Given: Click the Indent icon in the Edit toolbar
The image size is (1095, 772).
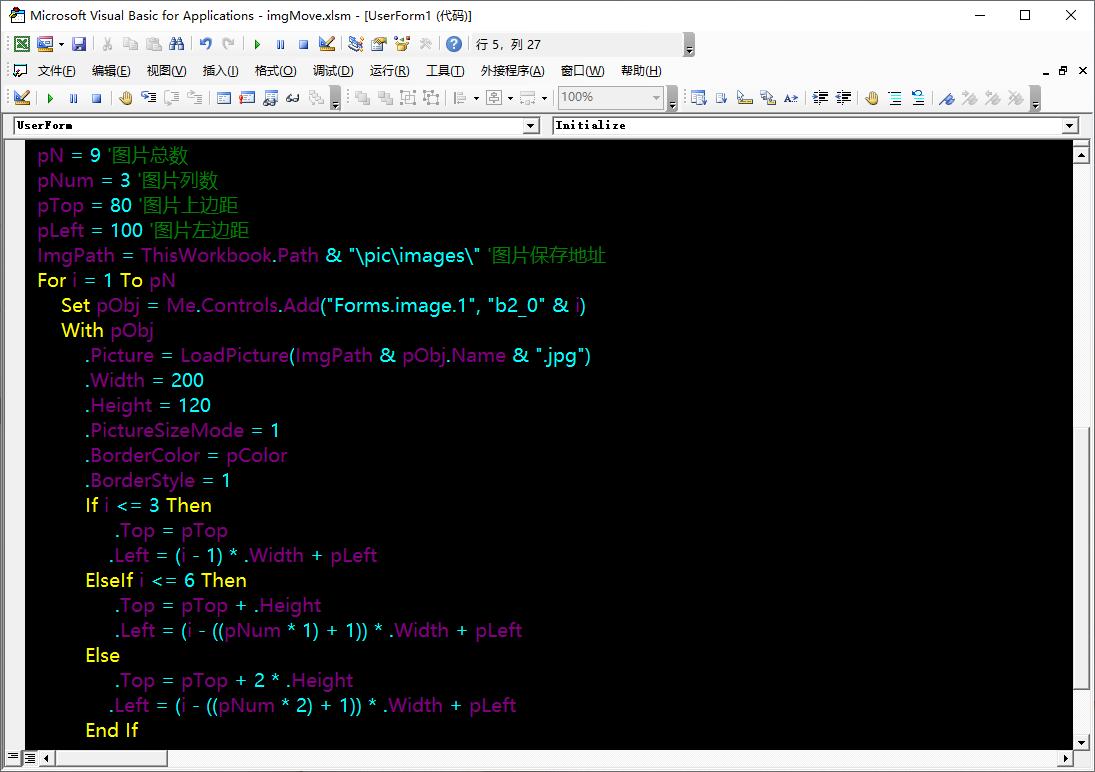Looking at the screenshot, I should tap(820, 98).
